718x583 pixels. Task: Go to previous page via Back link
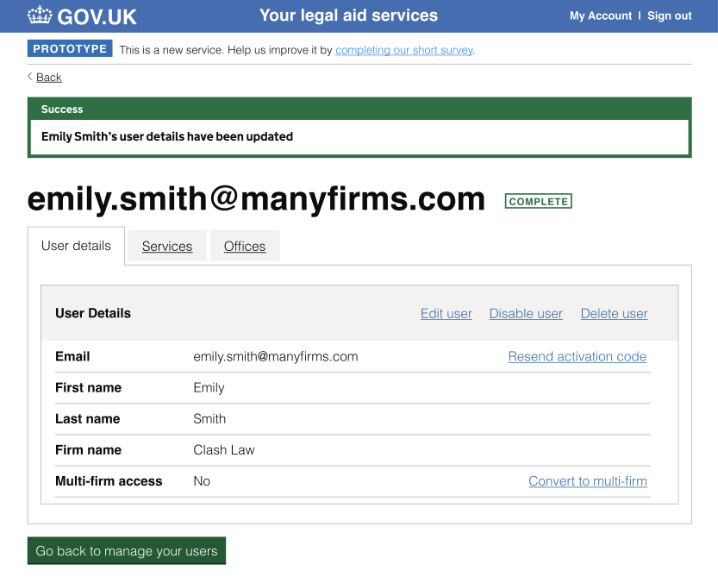coord(48,77)
